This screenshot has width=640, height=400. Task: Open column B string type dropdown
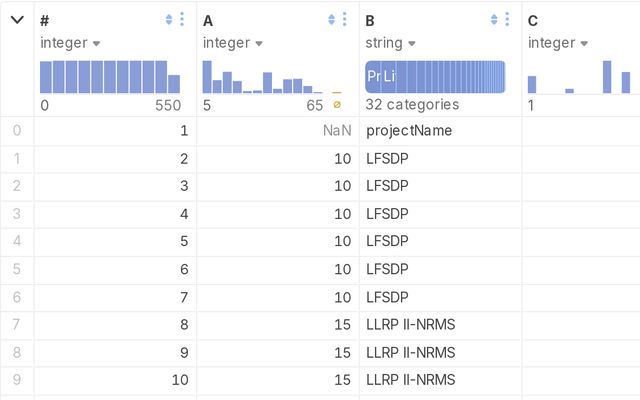pos(390,43)
